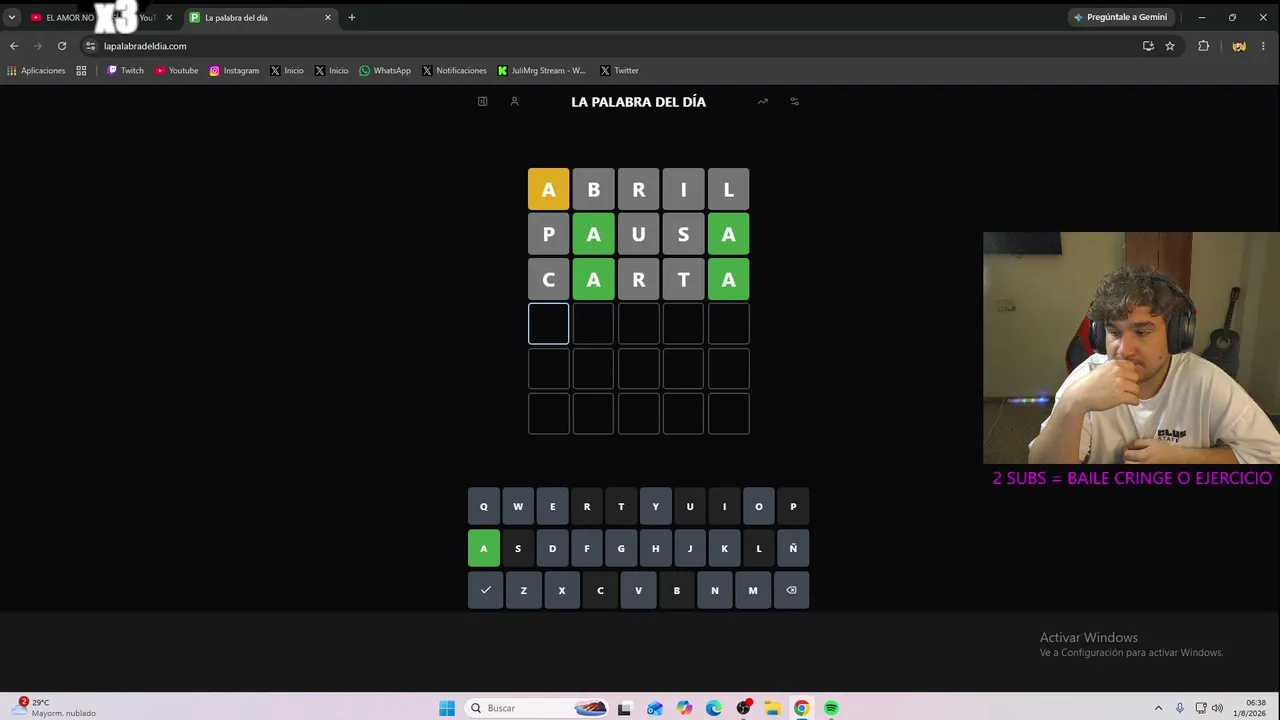Install the site as an app icon
Viewport: 1280px width, 720px height.
[x=1148, y=46]
